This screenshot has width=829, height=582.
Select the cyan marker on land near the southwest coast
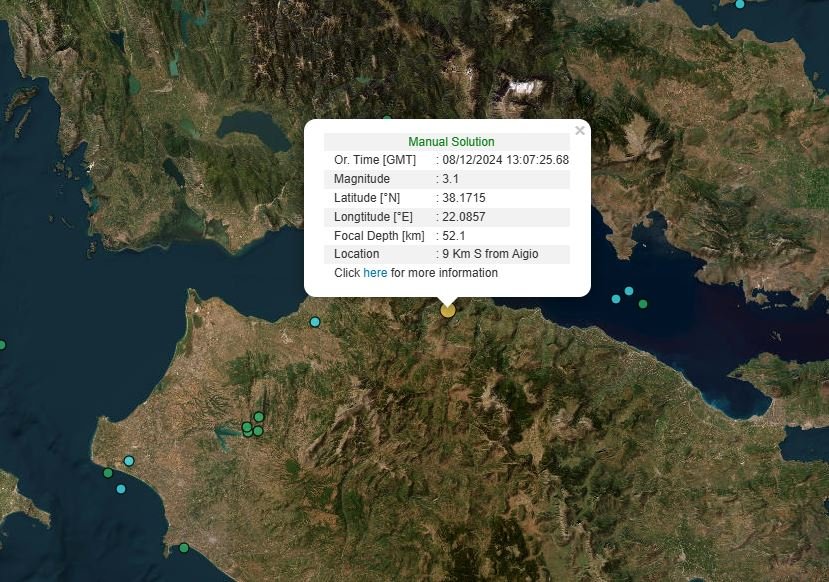[x=129, y=461]
